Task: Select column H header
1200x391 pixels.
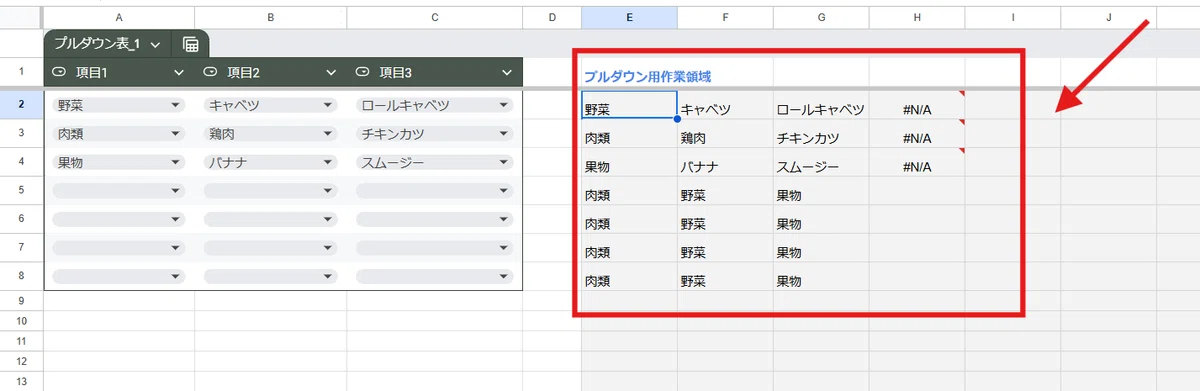Action: click(x=917, y=18)
